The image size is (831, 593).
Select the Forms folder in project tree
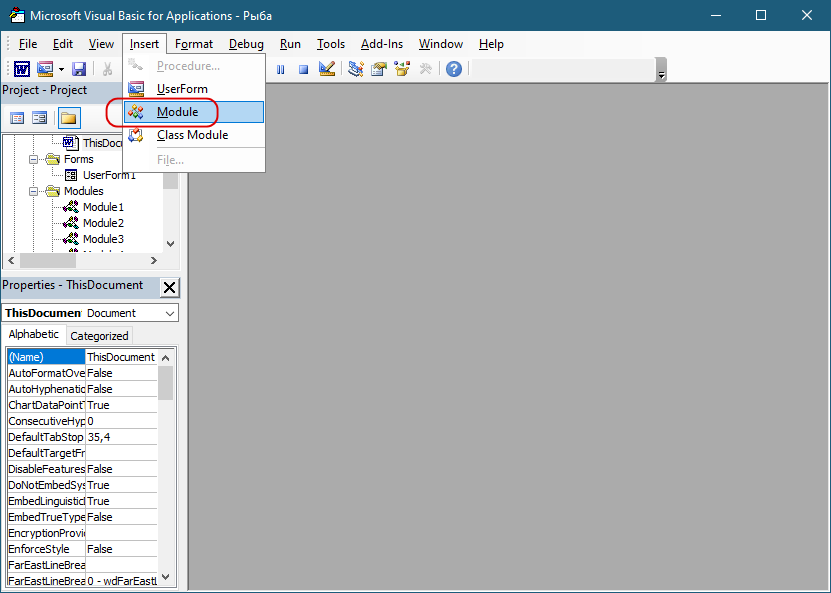[x=78, y=159]
